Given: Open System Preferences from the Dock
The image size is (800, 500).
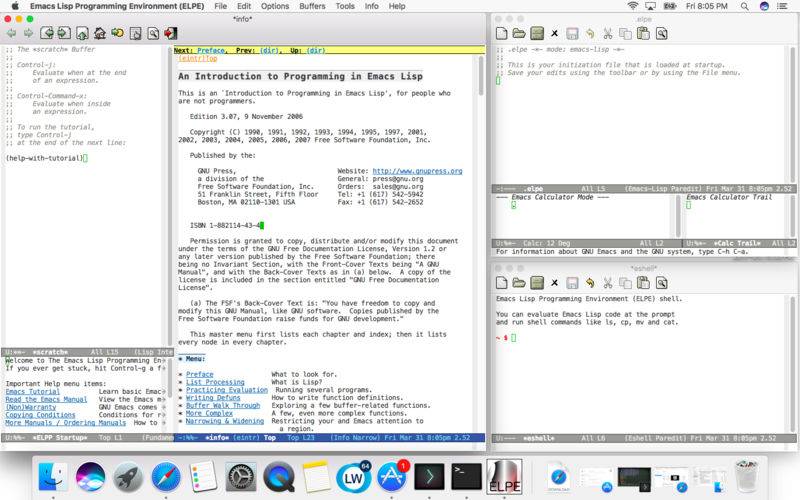Looking at the screenshot, I should click(240, 478).
